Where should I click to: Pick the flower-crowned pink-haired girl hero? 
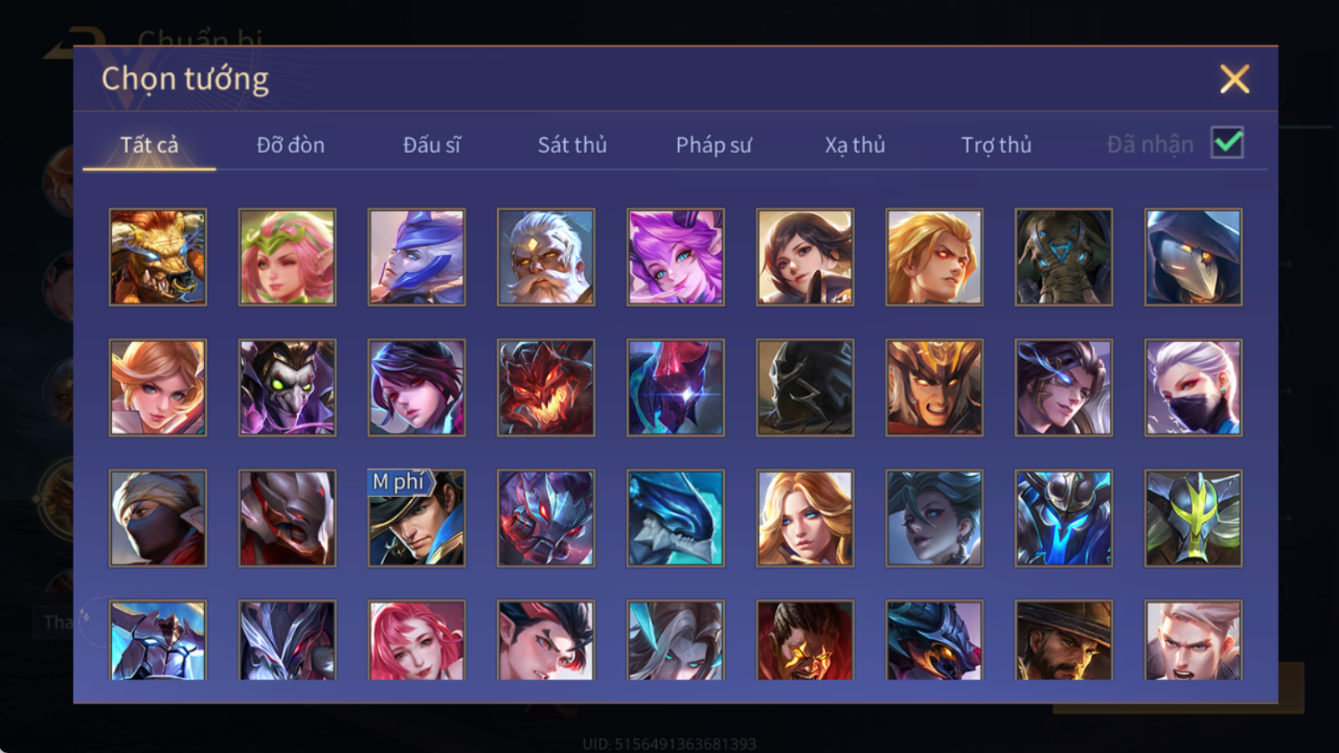coord(287,257)
